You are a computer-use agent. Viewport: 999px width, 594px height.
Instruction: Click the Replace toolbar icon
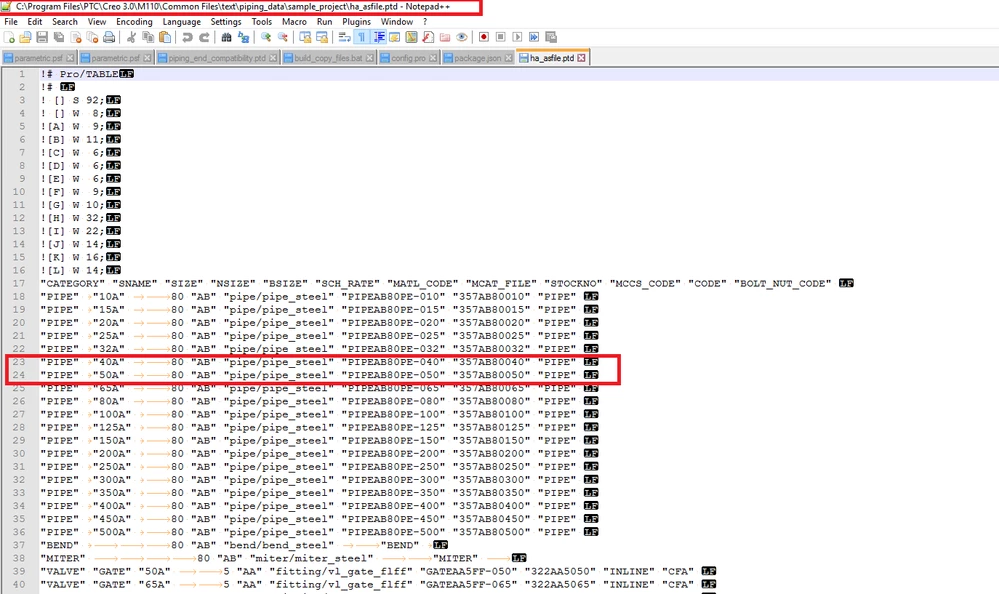click(243, 37)
